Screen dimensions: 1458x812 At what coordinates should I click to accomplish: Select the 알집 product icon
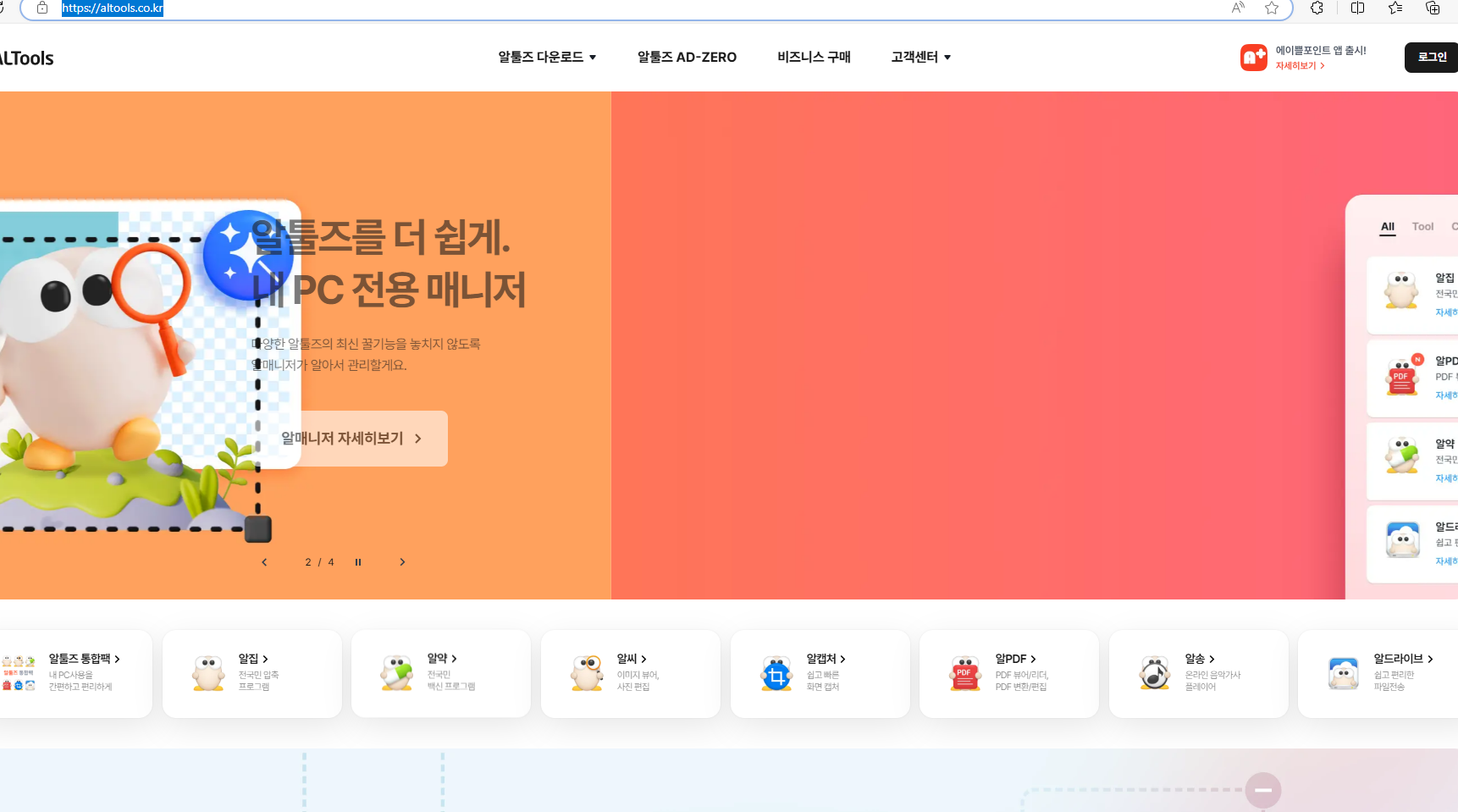click(x=208, y=673)
